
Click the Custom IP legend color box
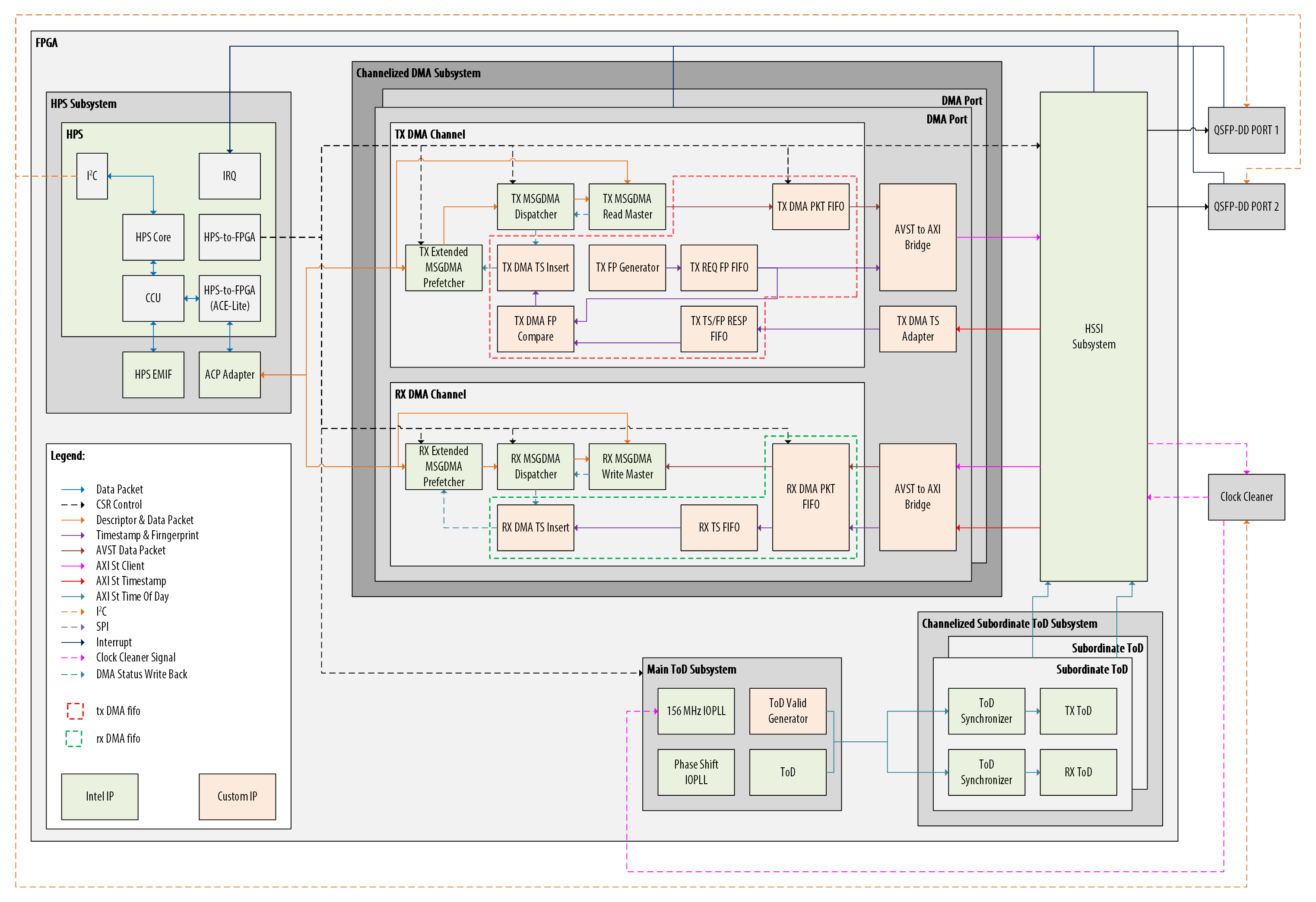237,797
